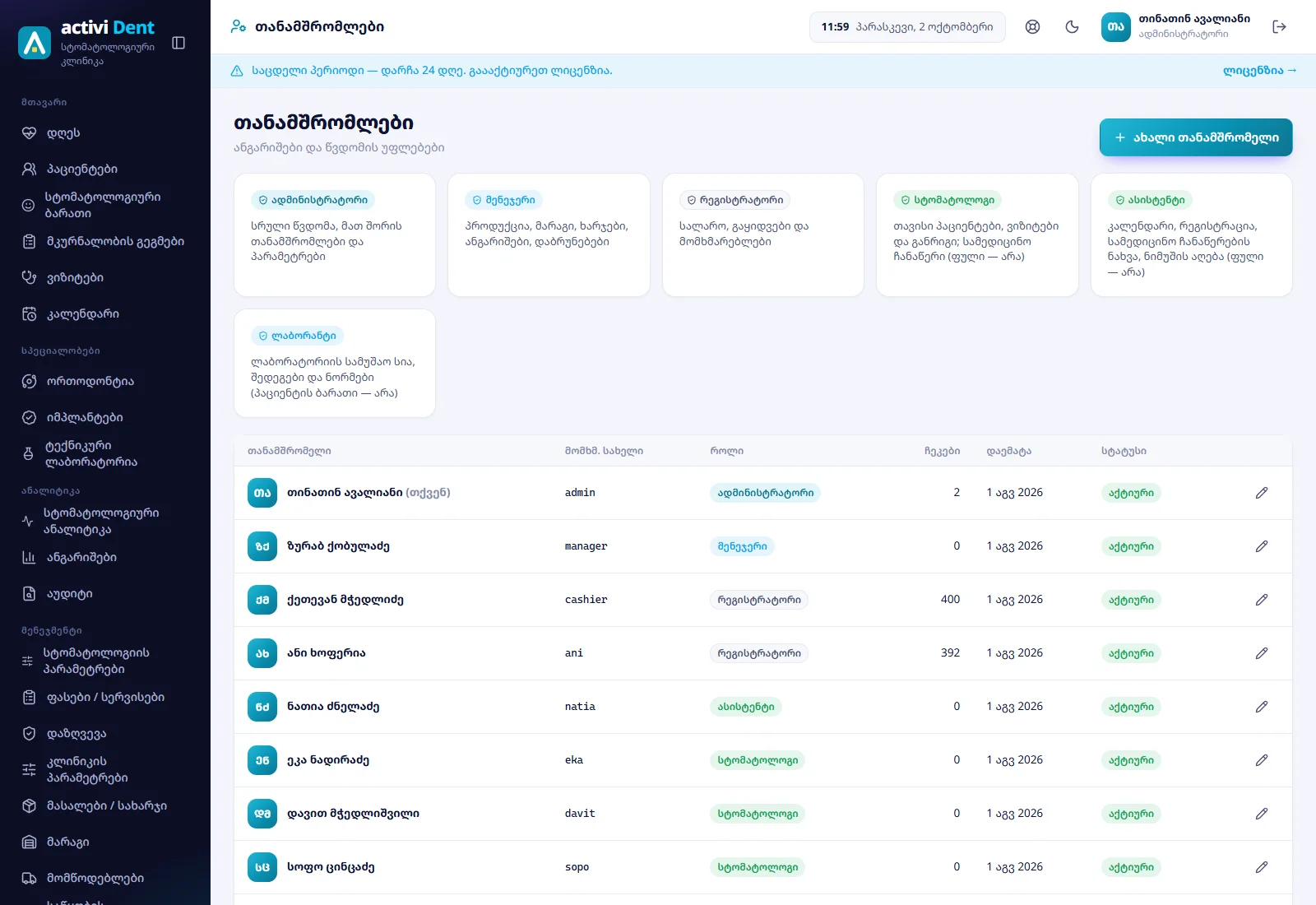Open the support lifebuoy icon
The height and width of the screenshot is (905, 1316).
(x=1032, y=27)
